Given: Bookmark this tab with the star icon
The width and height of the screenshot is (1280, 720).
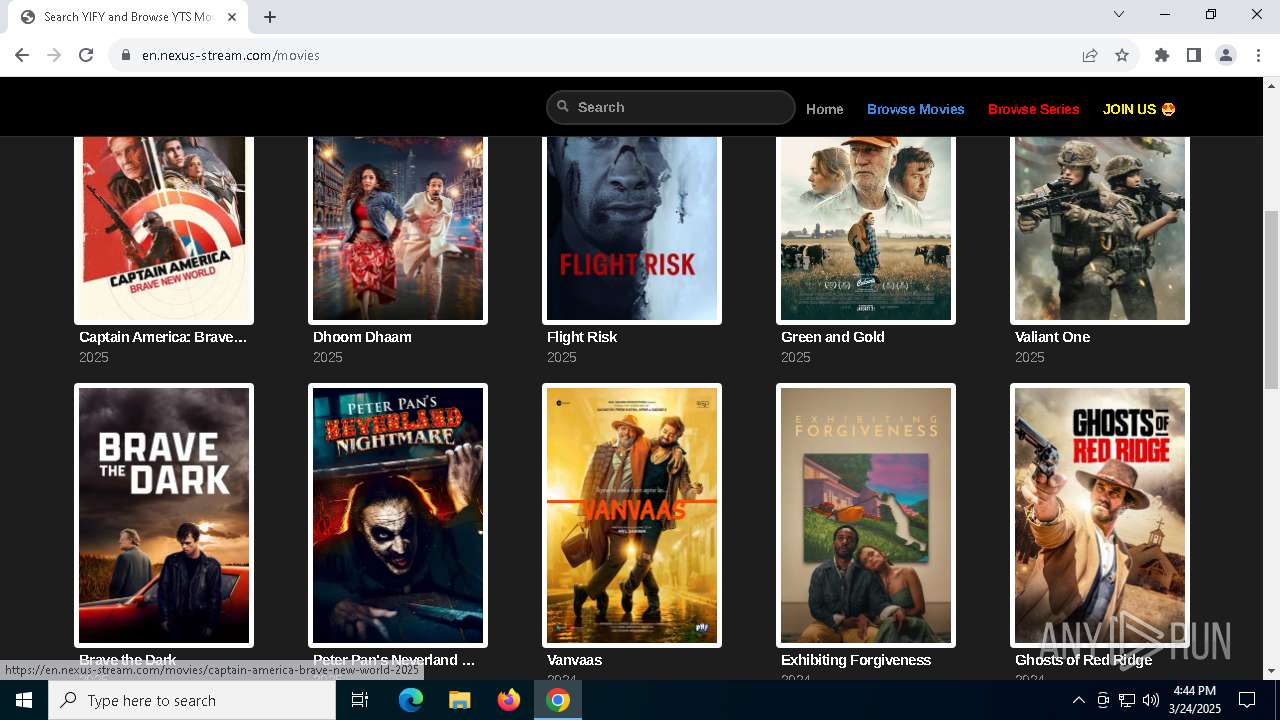Looking at the screenshot, I should (x=1122, y=55).
